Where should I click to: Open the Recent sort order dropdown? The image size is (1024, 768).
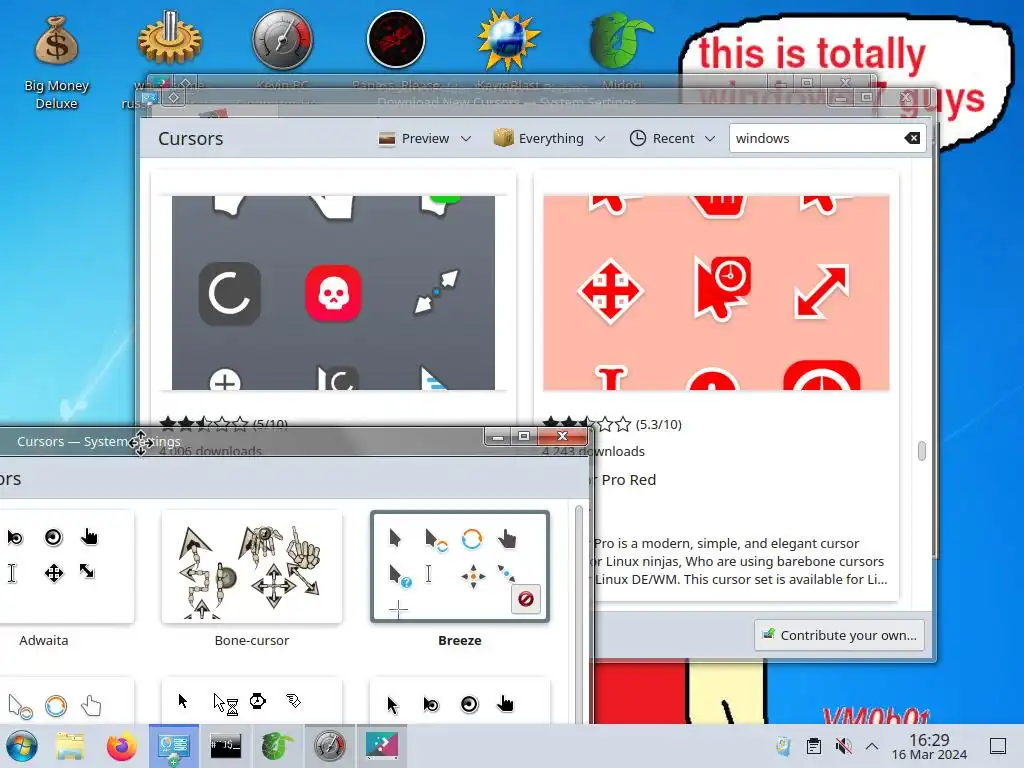click(672, 138)
